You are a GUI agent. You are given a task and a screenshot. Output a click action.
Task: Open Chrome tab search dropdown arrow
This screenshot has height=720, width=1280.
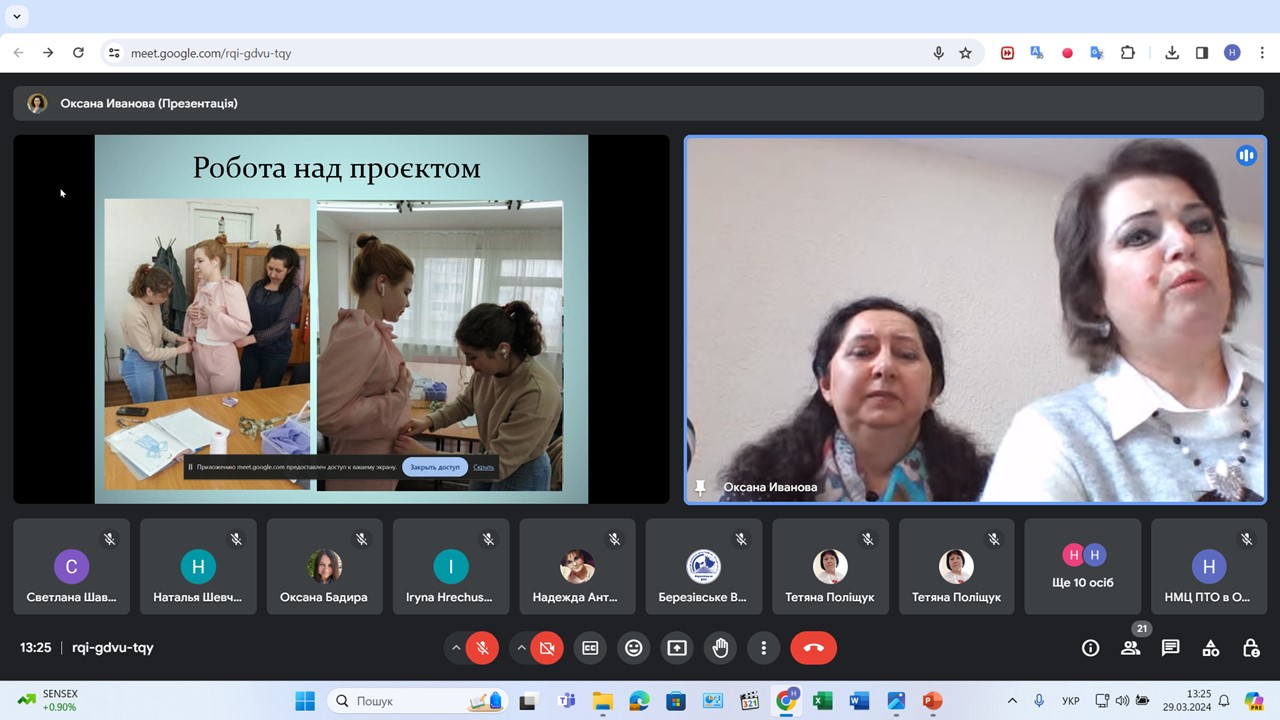tap(16, 16)
